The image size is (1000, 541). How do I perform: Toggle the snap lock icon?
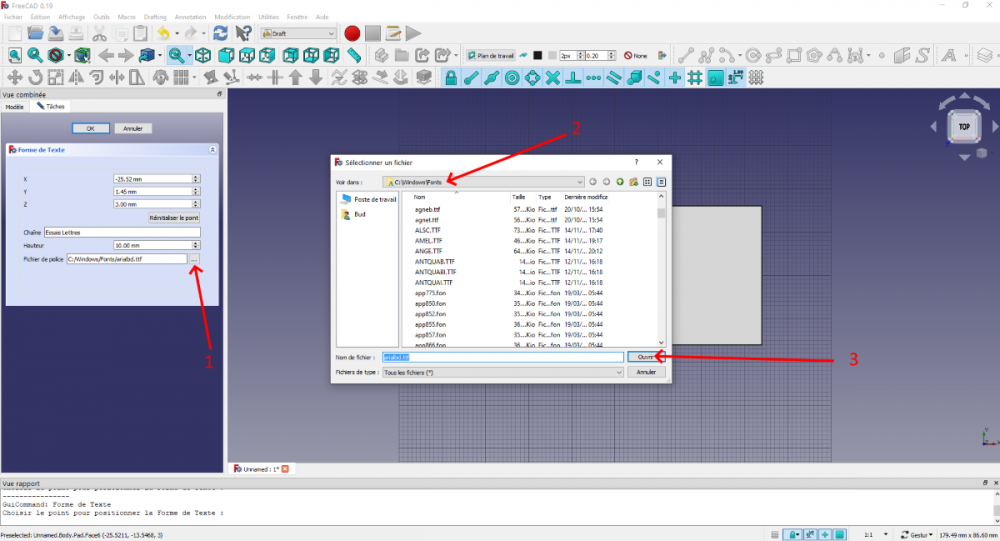tap(451, 78)
